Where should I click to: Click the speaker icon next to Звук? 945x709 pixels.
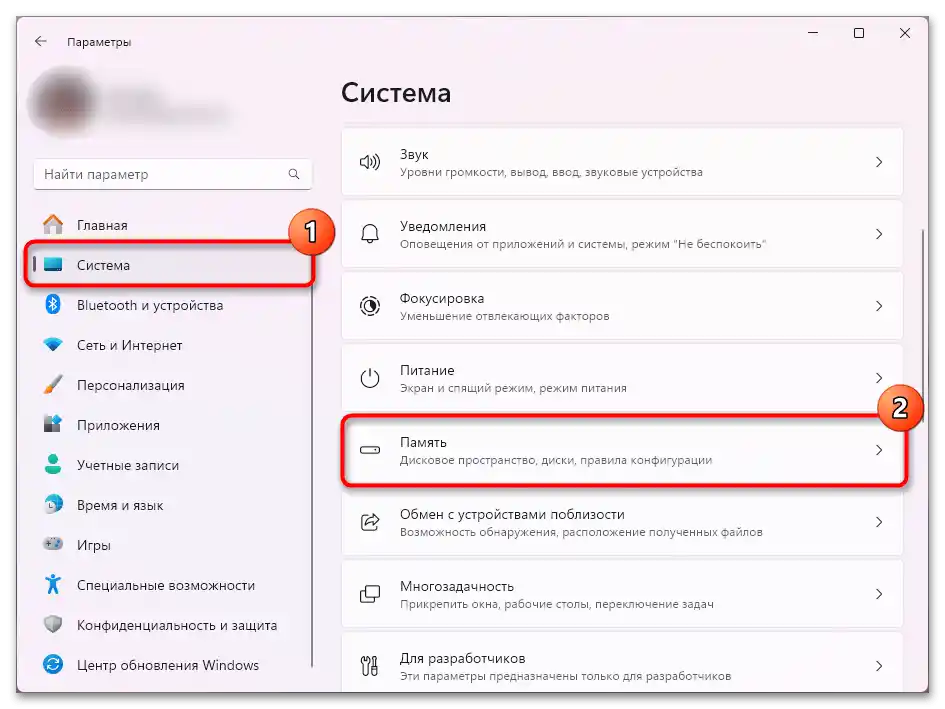371,161
